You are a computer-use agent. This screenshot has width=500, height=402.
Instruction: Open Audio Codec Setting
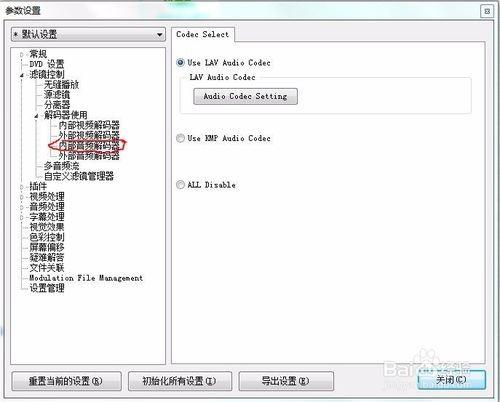[x=245, y=96]
